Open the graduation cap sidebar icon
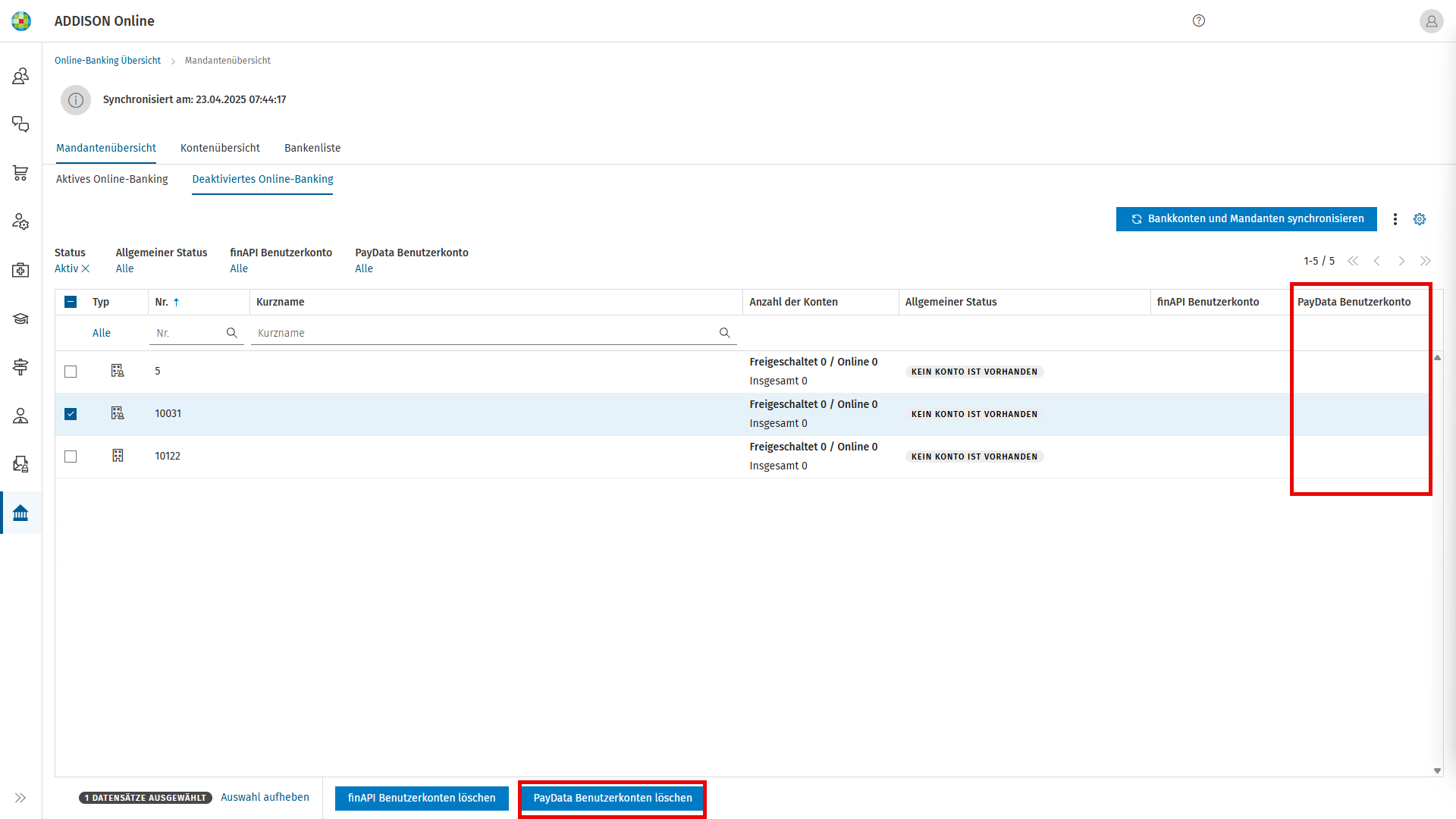 pos(20,318)
